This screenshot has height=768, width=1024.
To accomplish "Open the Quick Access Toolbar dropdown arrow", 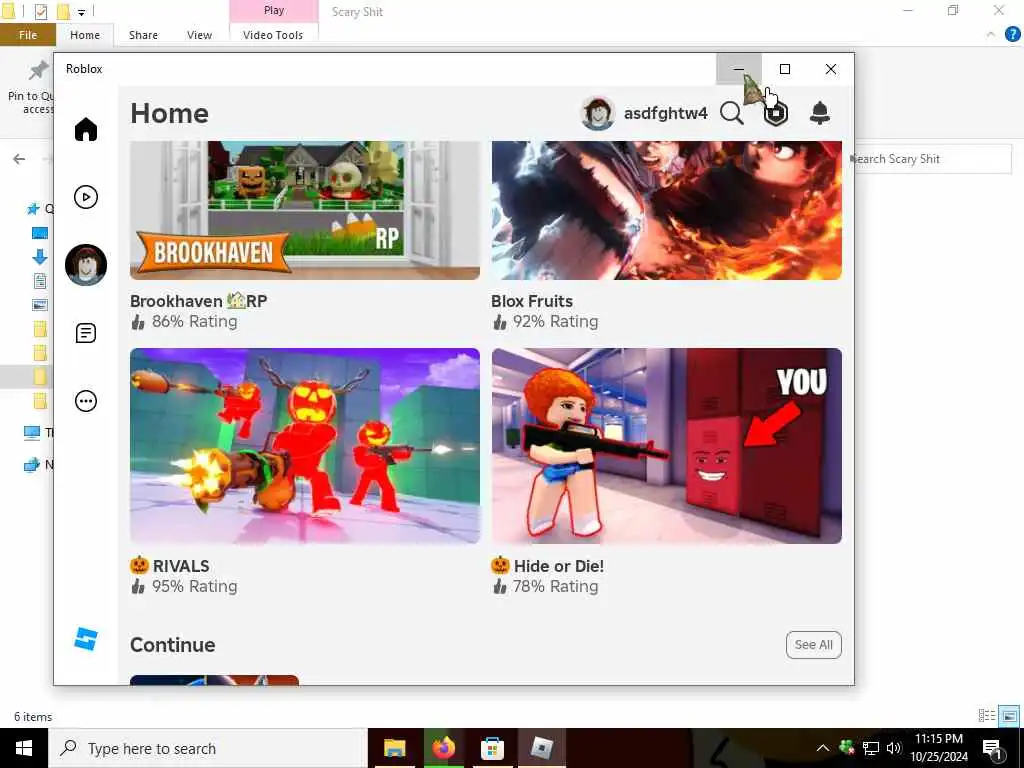I will [82, 12].
